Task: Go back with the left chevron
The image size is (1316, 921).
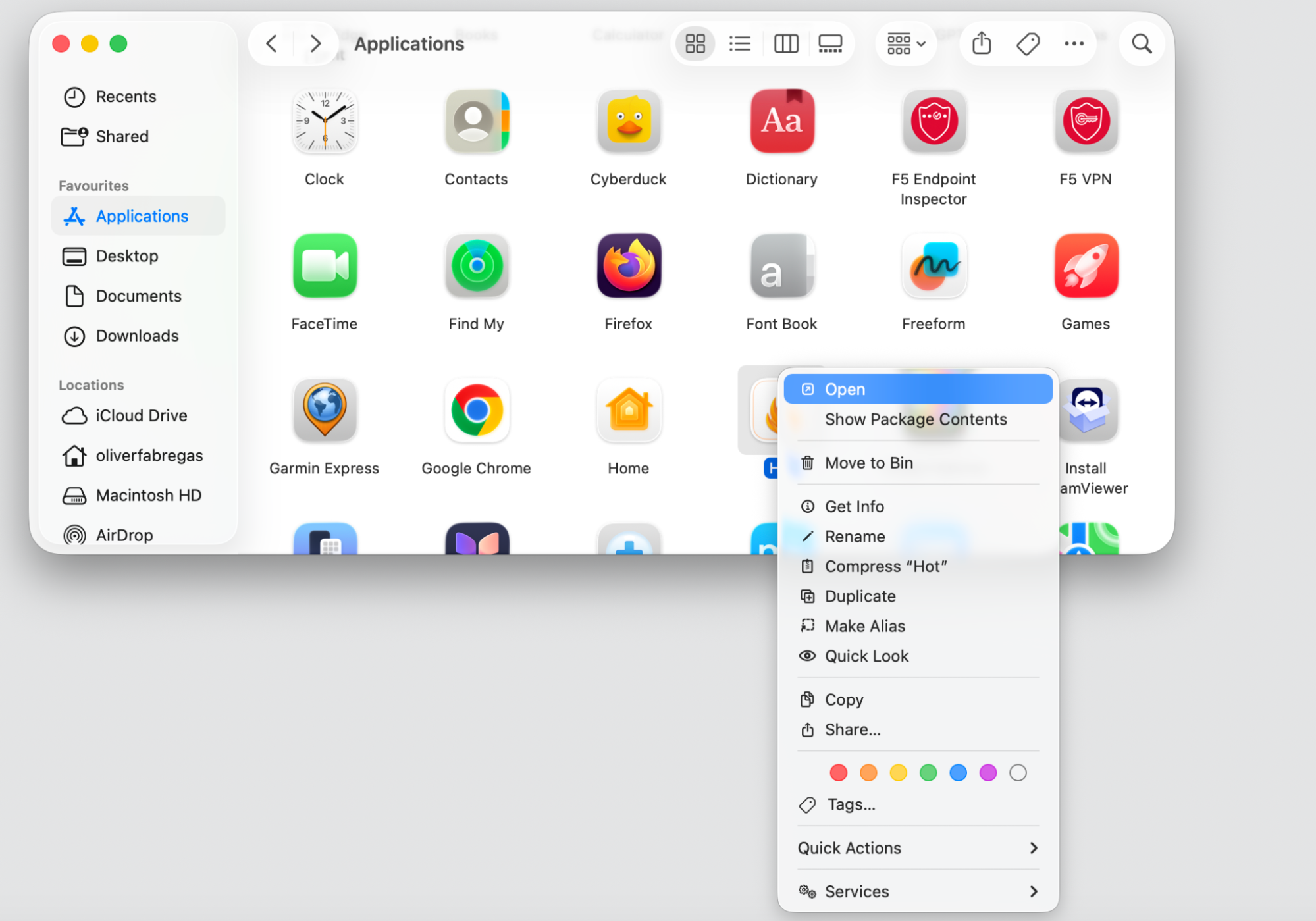Action: click(271, 44)
